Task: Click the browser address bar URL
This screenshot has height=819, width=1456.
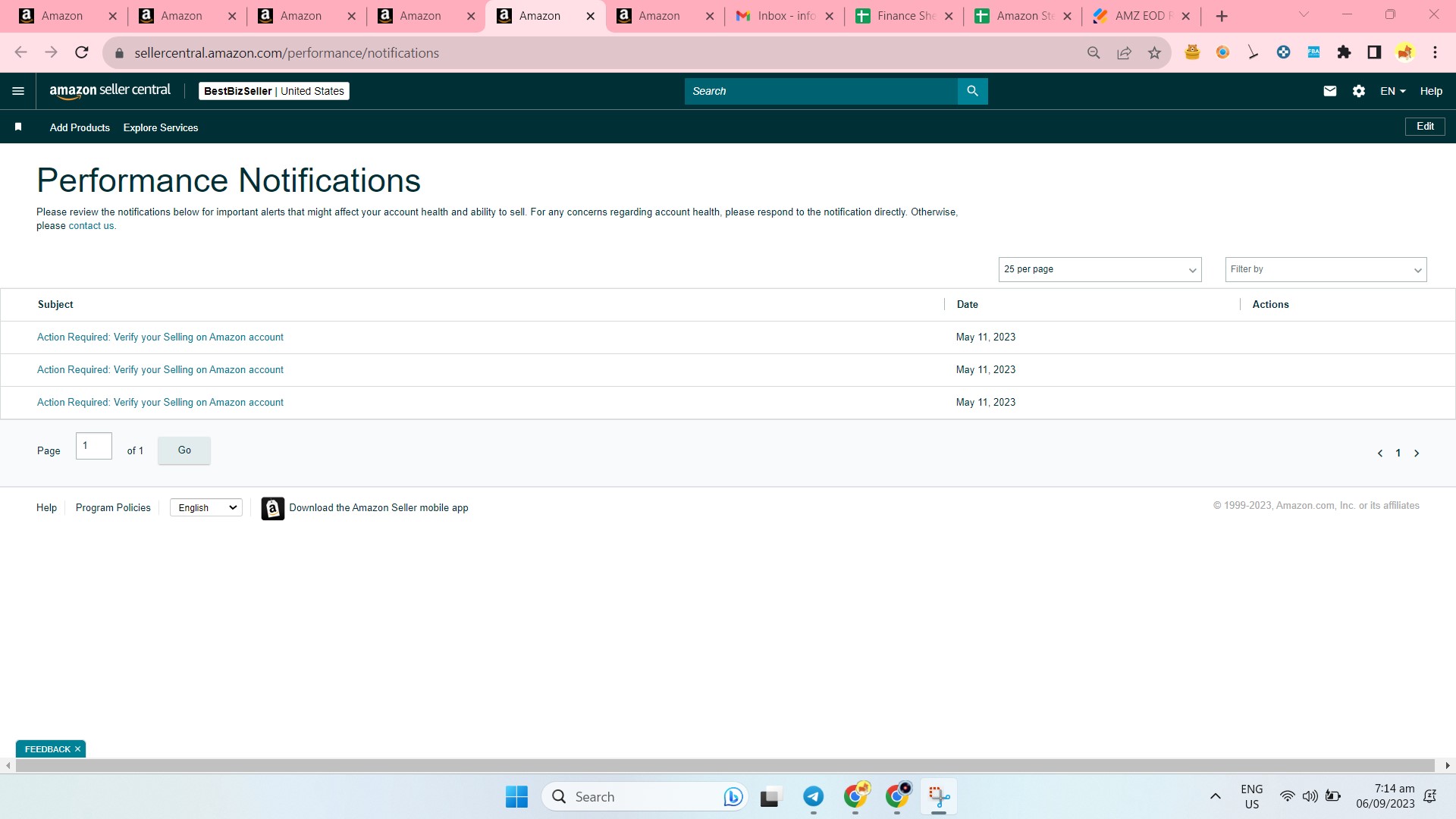Action: click(x=287, y=53)
